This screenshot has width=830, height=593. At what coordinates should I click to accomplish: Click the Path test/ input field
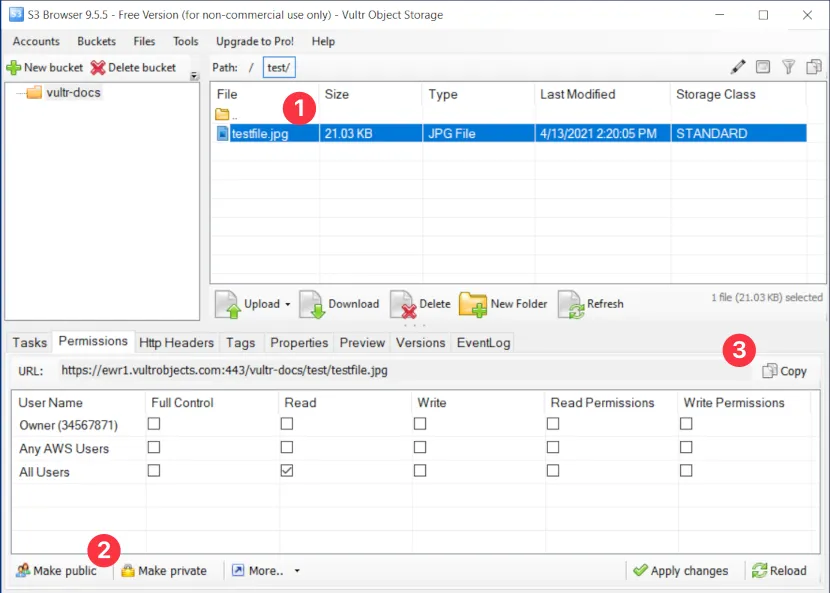[x=279, y=68]
